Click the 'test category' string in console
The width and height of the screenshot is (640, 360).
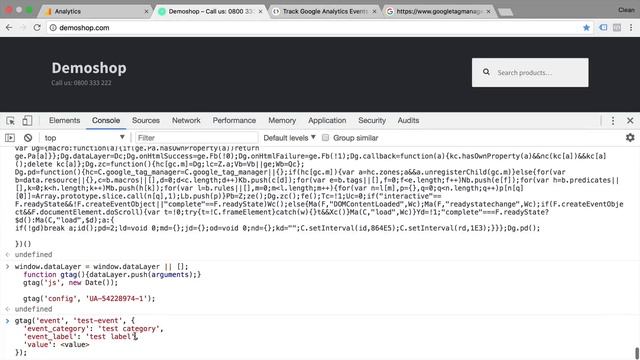(129, 329)
